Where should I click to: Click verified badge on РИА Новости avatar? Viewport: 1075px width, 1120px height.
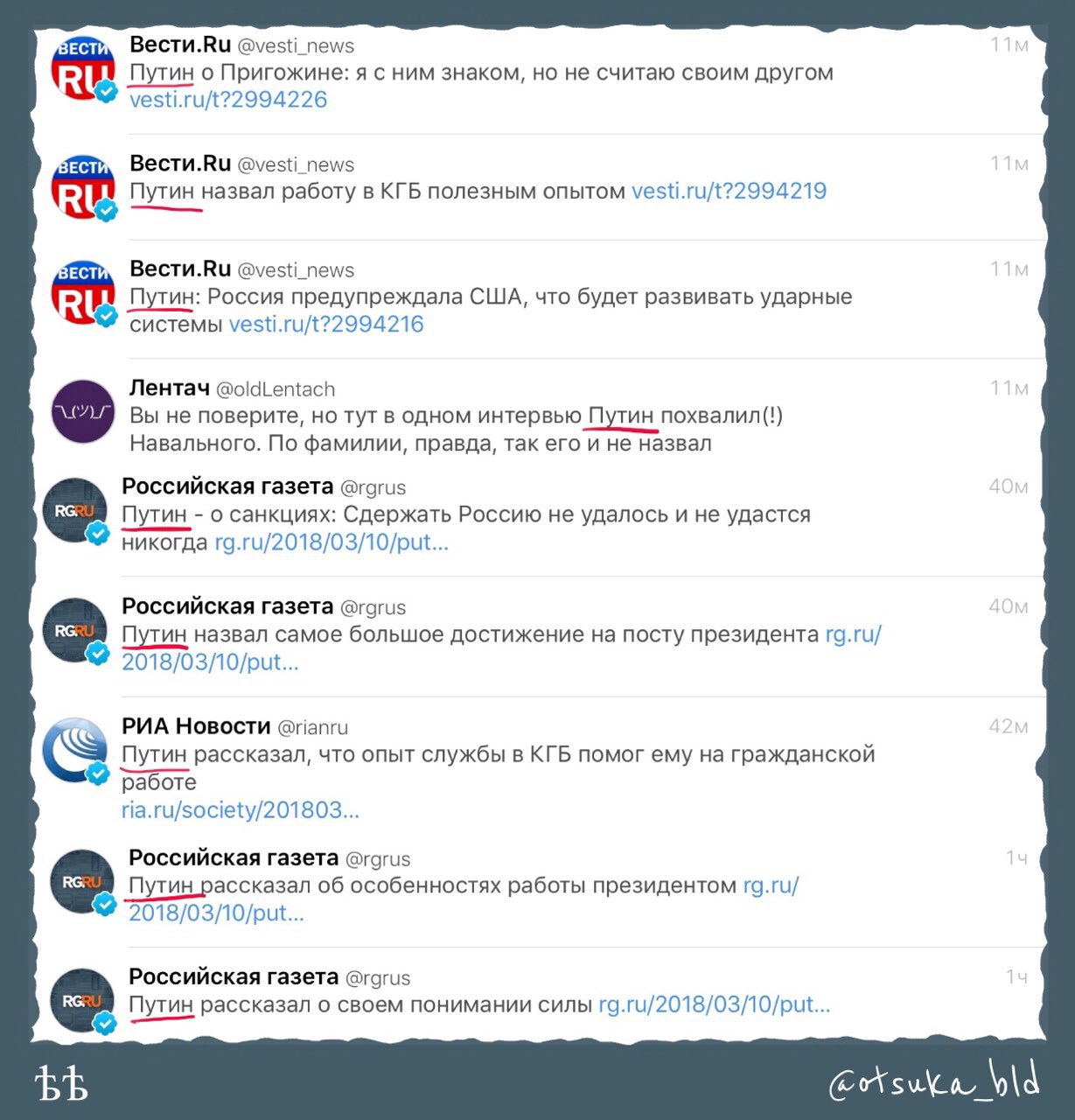(98, 773)
